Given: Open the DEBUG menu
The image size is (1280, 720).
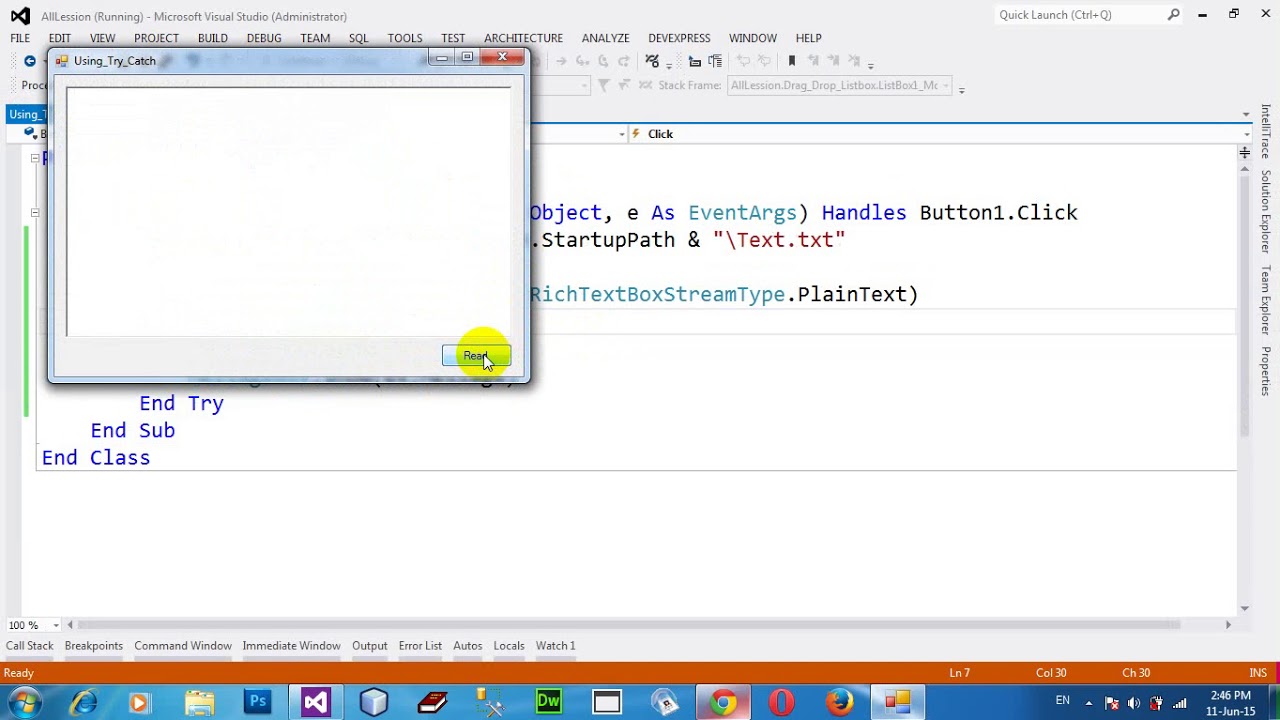Looking at the screenshot, I should (x=264, y=38).
